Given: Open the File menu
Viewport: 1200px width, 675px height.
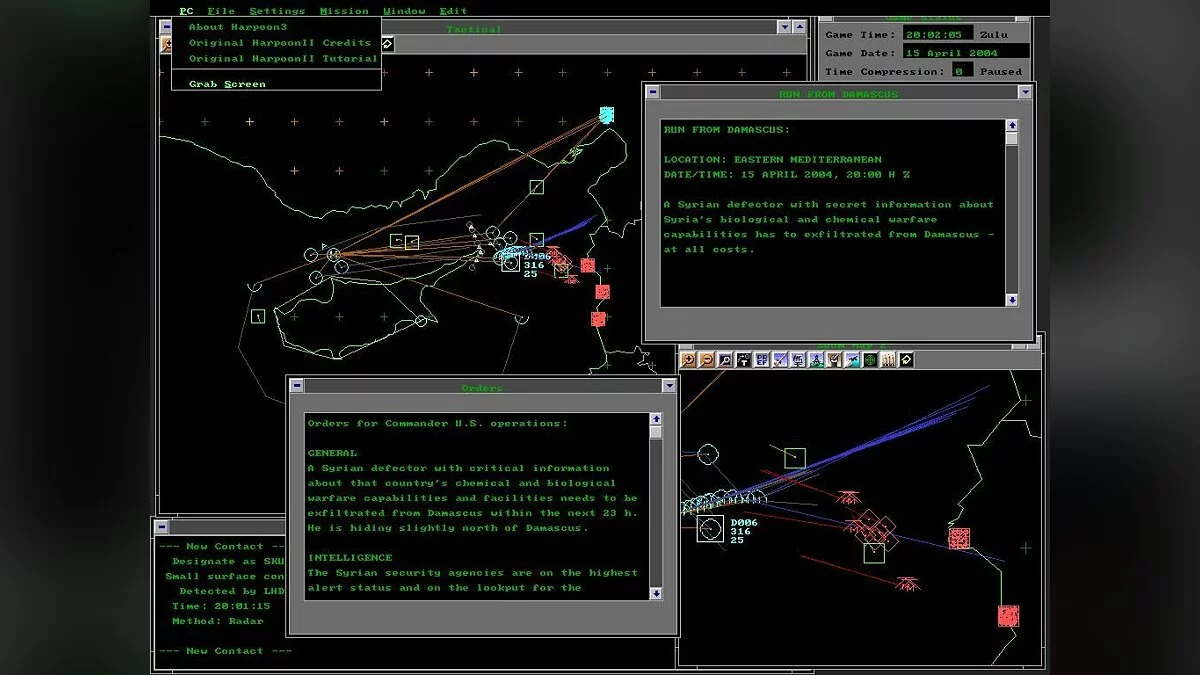Looking at the screenshot, I should click(221, 11).
